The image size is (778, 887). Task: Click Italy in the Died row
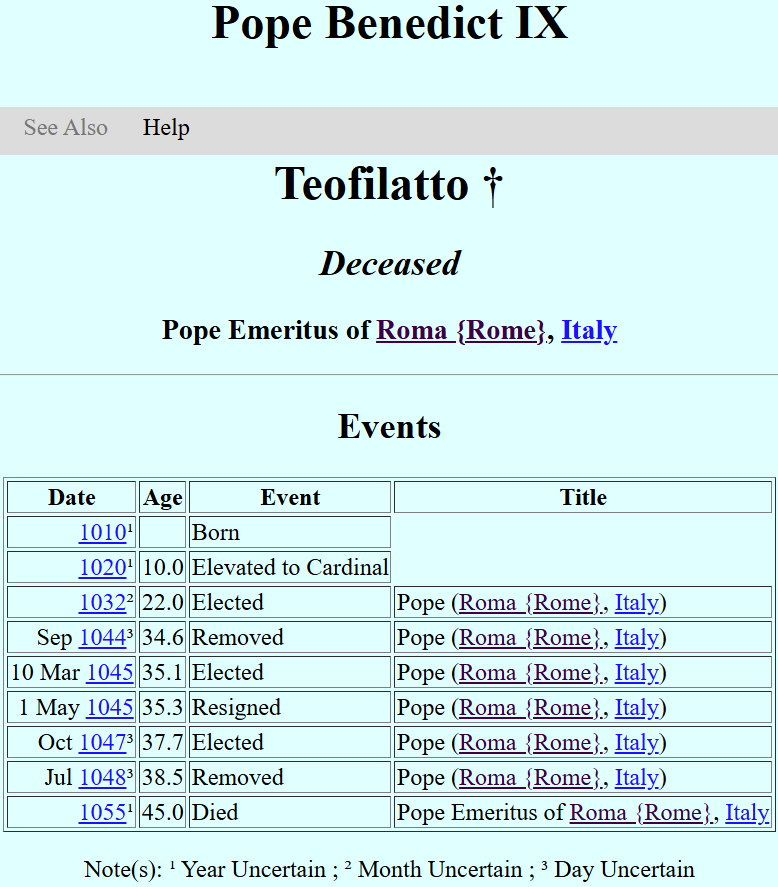[x=747, y=813]
